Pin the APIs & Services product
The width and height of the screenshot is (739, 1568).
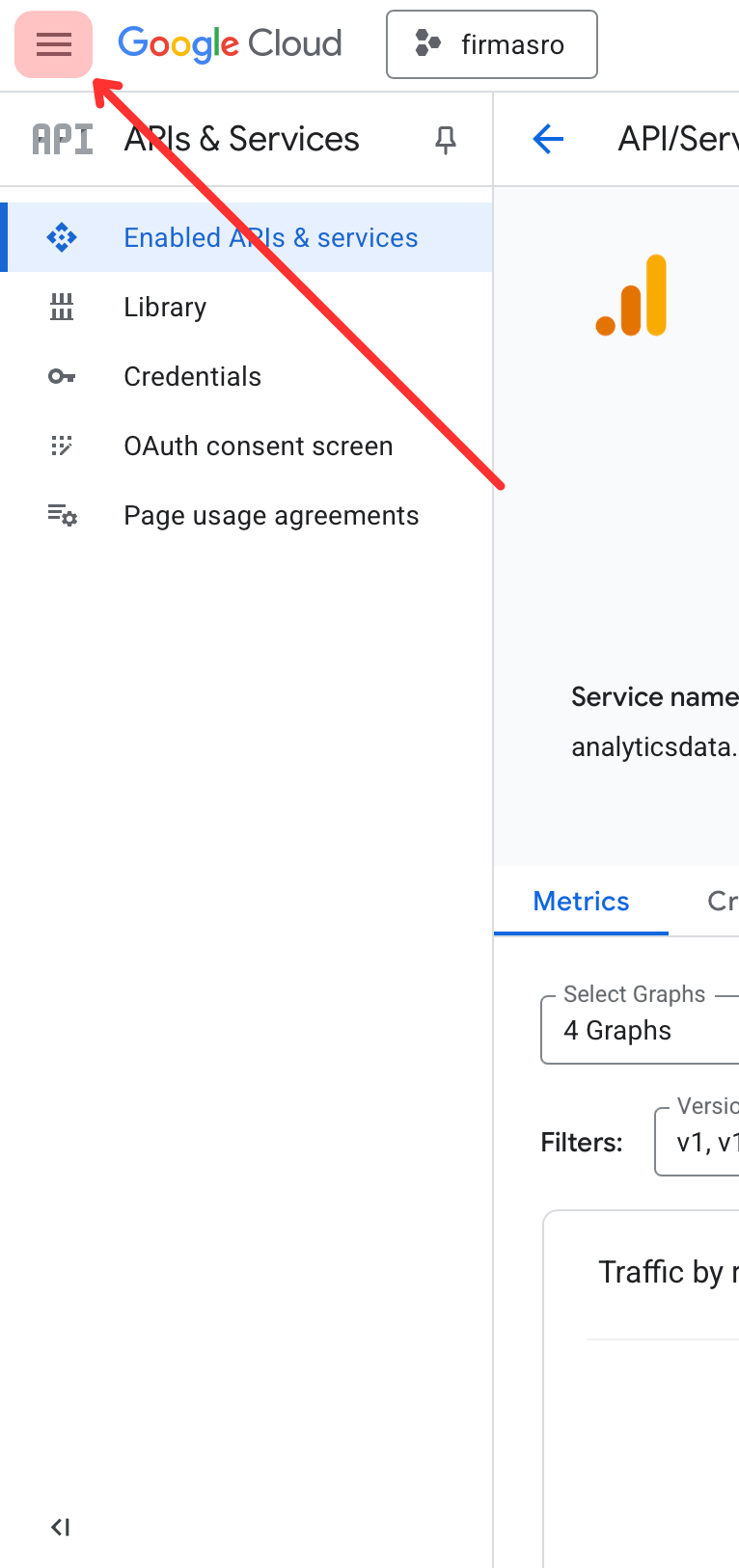pyautogui.click(x=445, y=140)
